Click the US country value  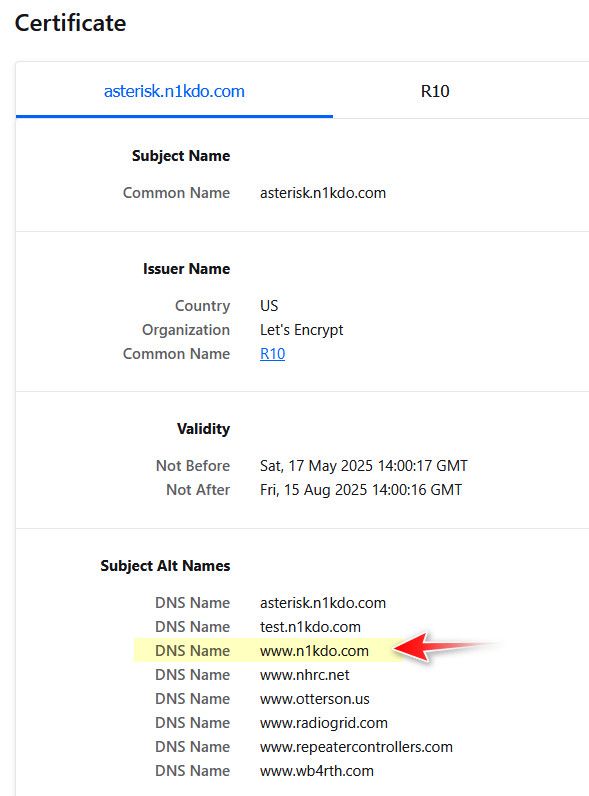[x=269, y=306]
